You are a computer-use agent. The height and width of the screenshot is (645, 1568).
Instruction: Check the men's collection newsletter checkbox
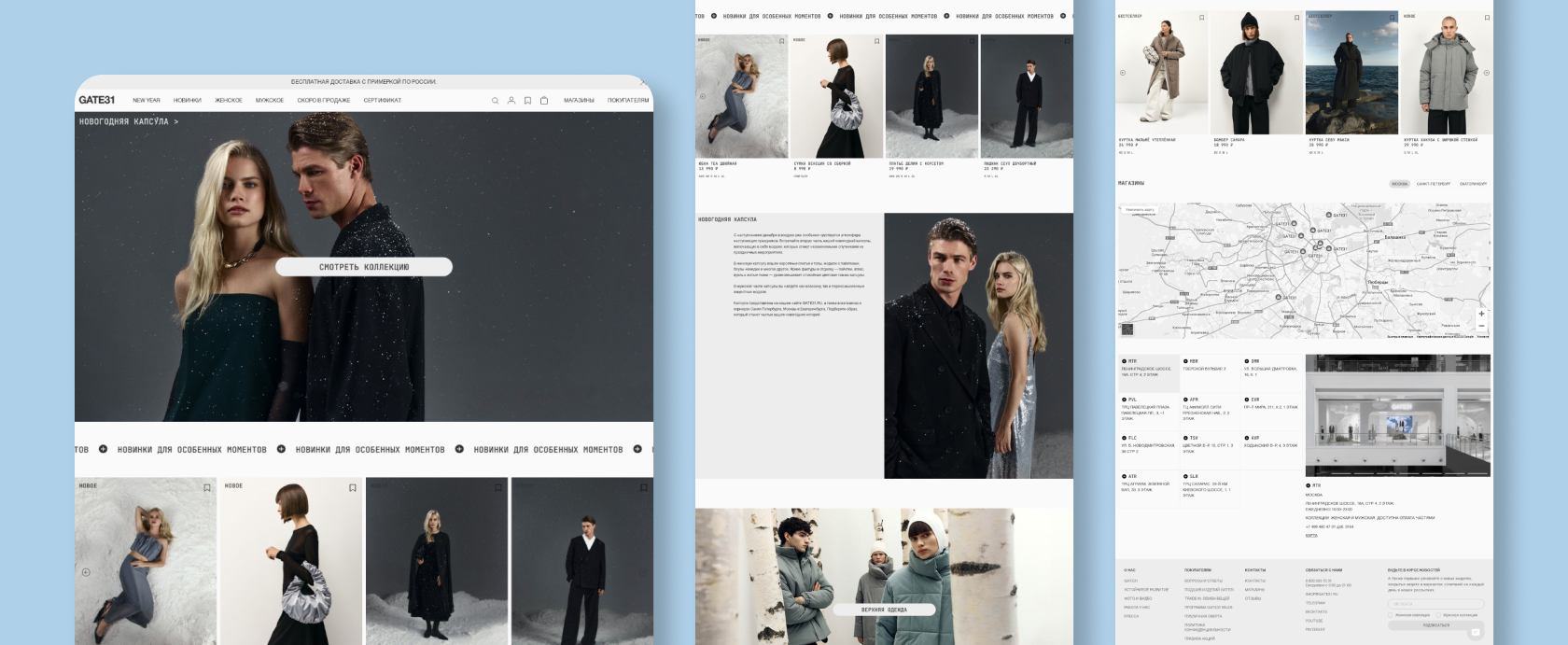coord(1438,615)
